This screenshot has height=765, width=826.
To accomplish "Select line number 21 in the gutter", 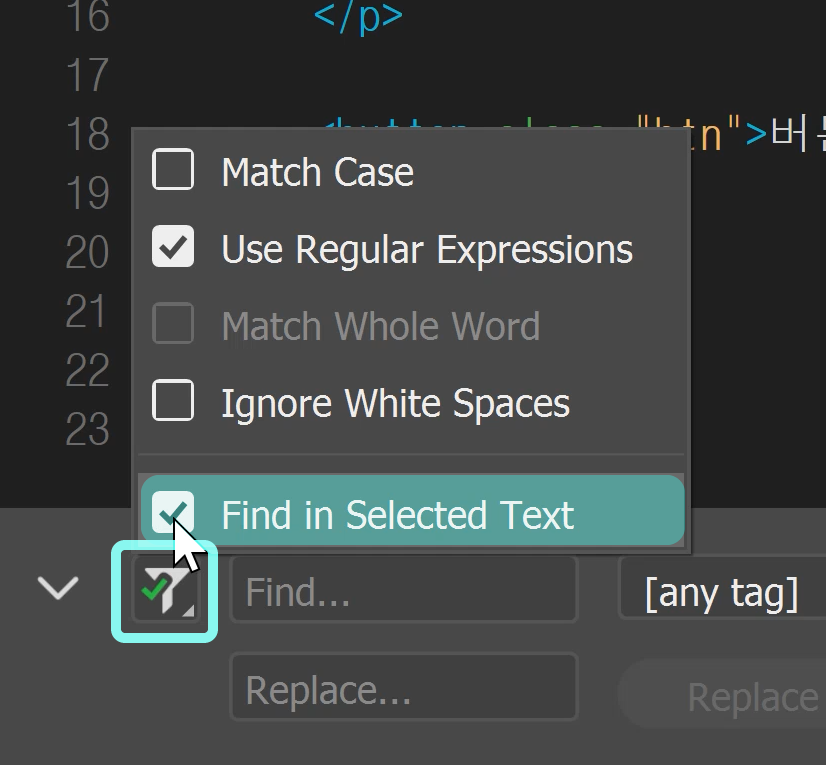I will 87,312.
